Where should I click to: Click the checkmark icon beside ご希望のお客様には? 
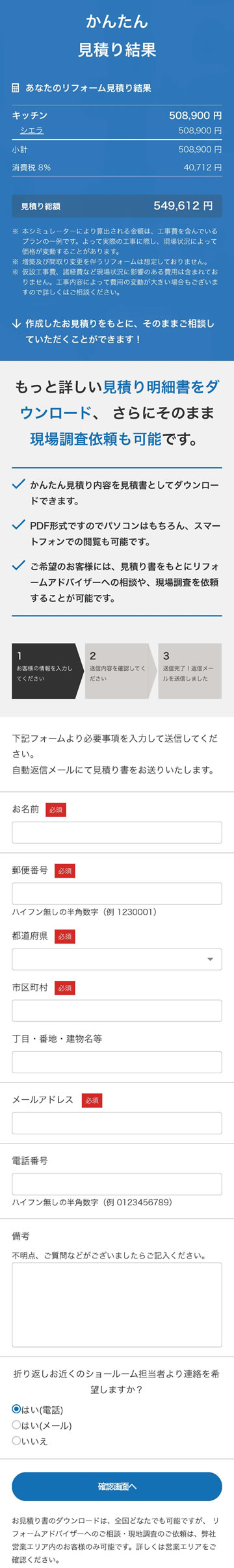point(19,565)
